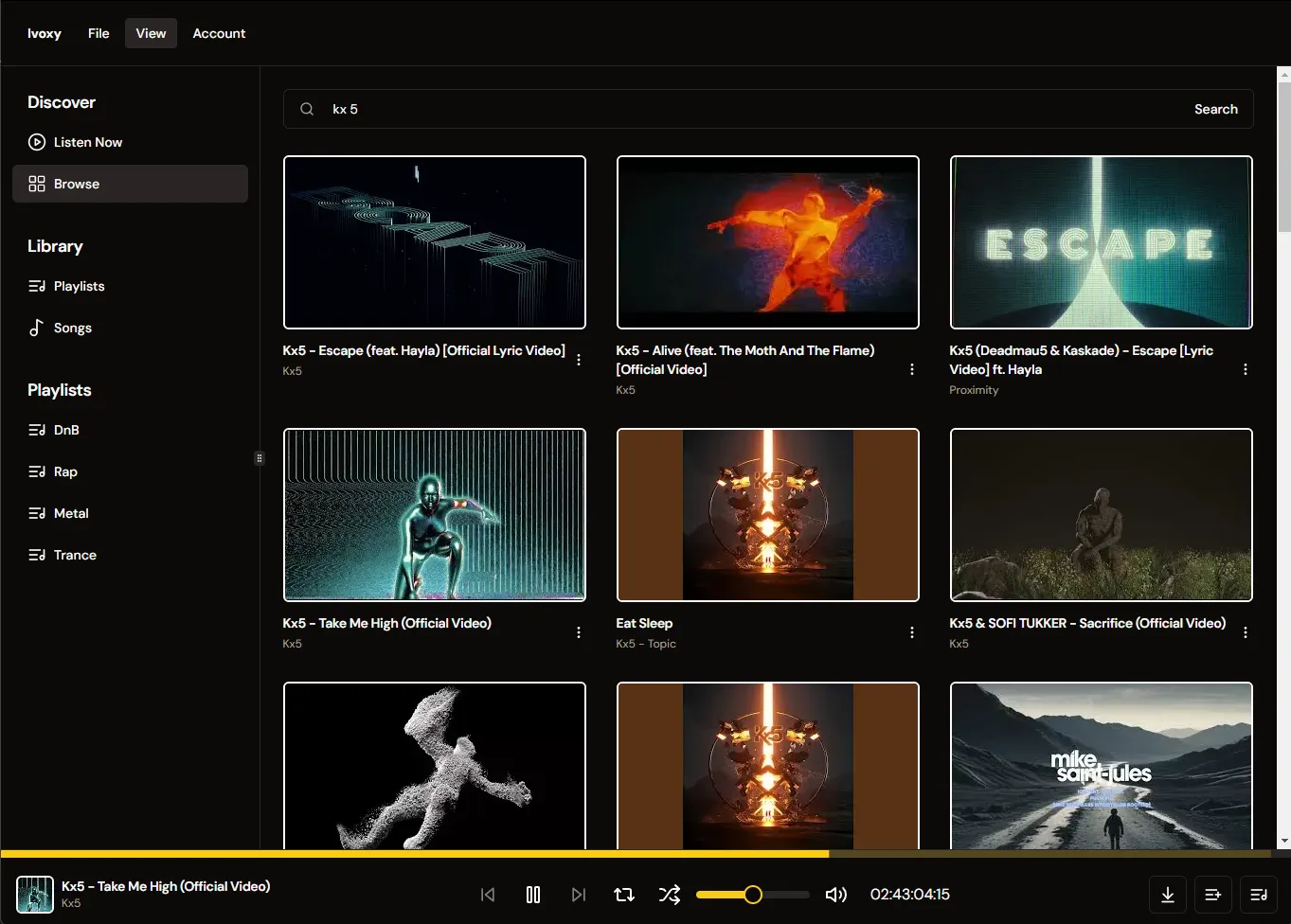Mute the volume speaker icon
Image resolution: width=1291 pixels, height=924 pixels.
coord(836,895)
